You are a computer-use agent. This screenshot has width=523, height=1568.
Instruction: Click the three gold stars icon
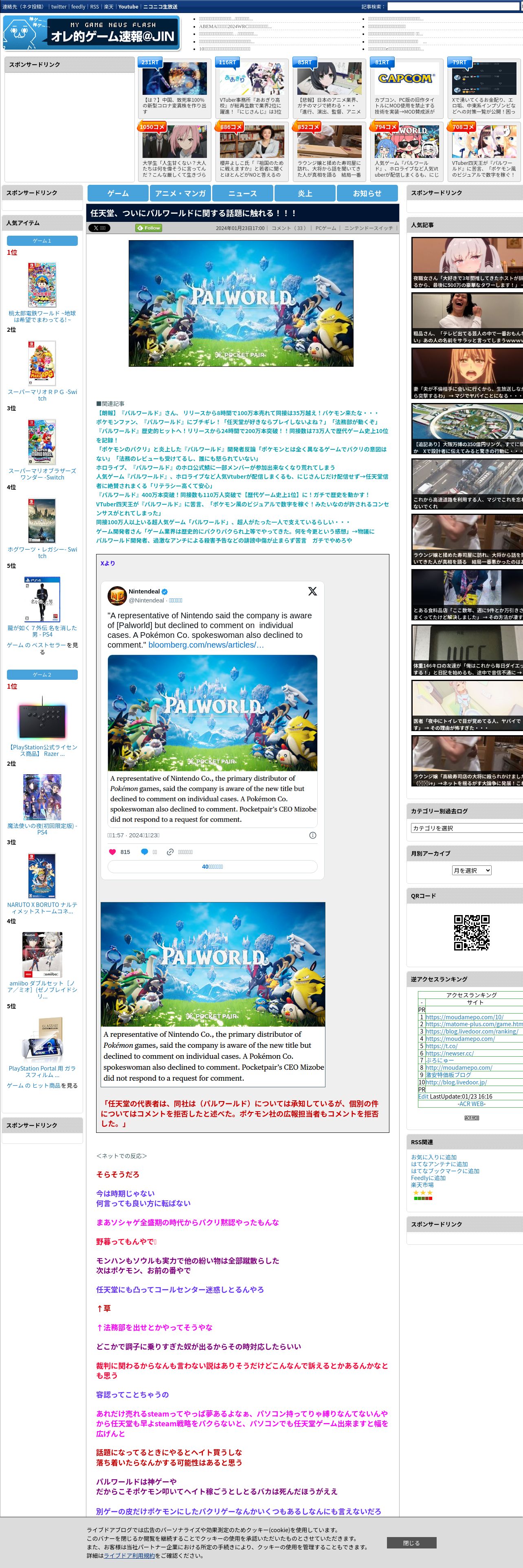tap(423, 1192)
